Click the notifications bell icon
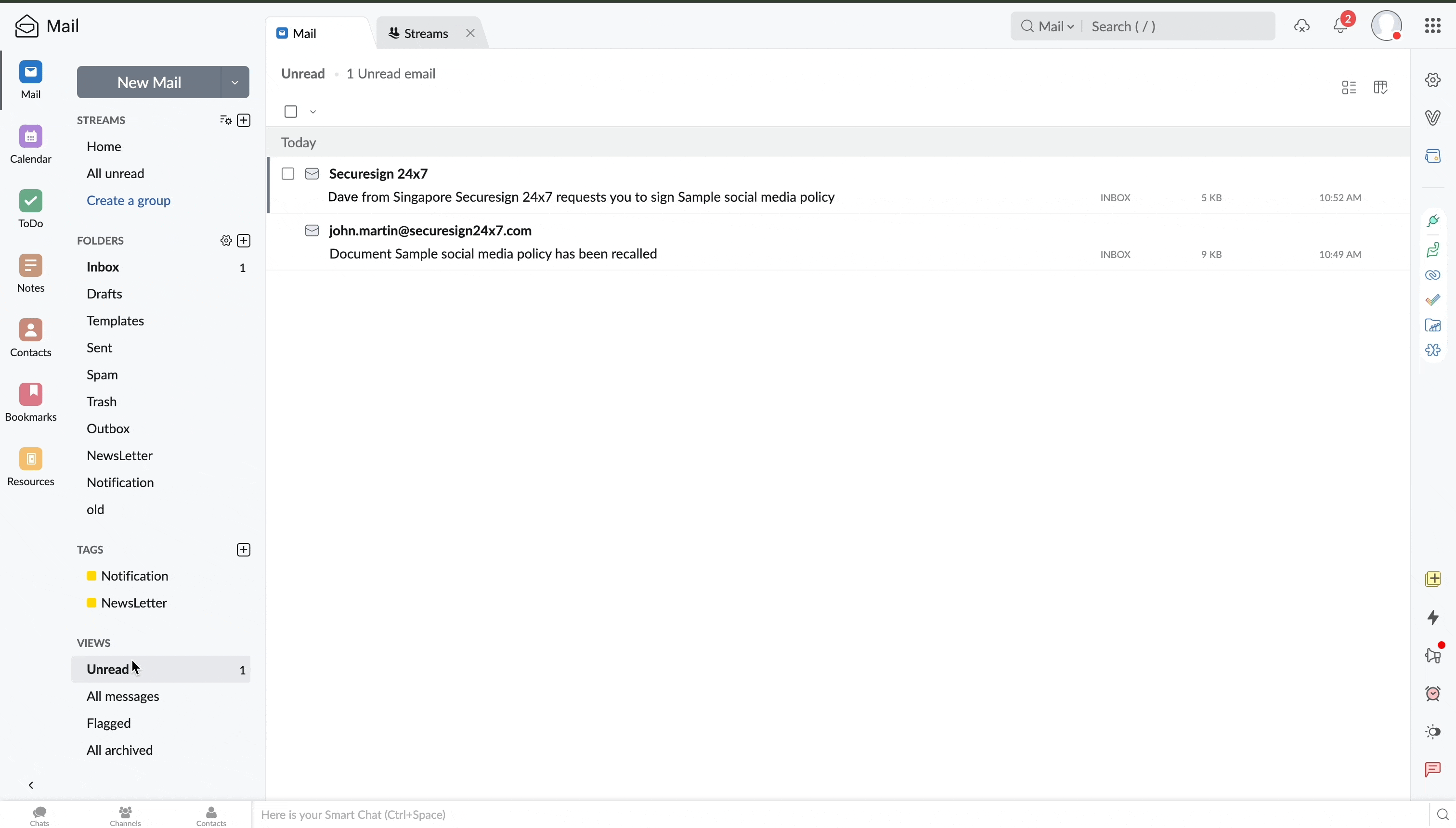Image resolution: width=1456 pixels, height=828 pixels. coord(1340,26)
